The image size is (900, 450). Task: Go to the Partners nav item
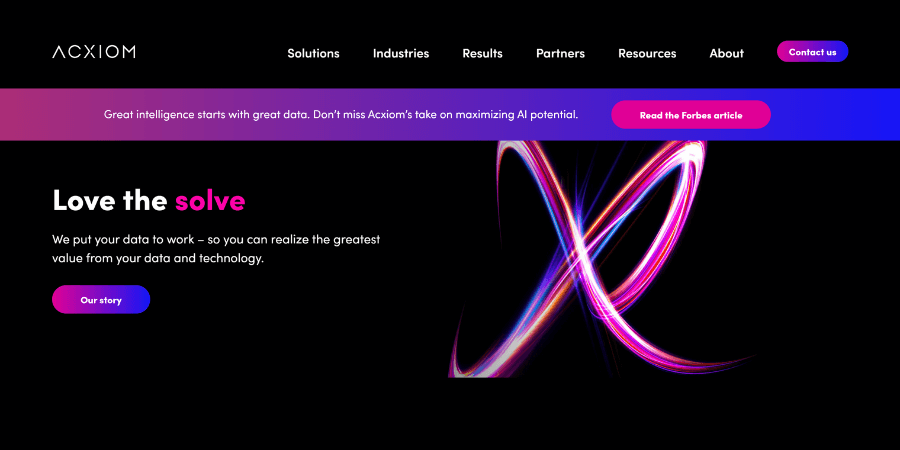(x=560, y=53)
